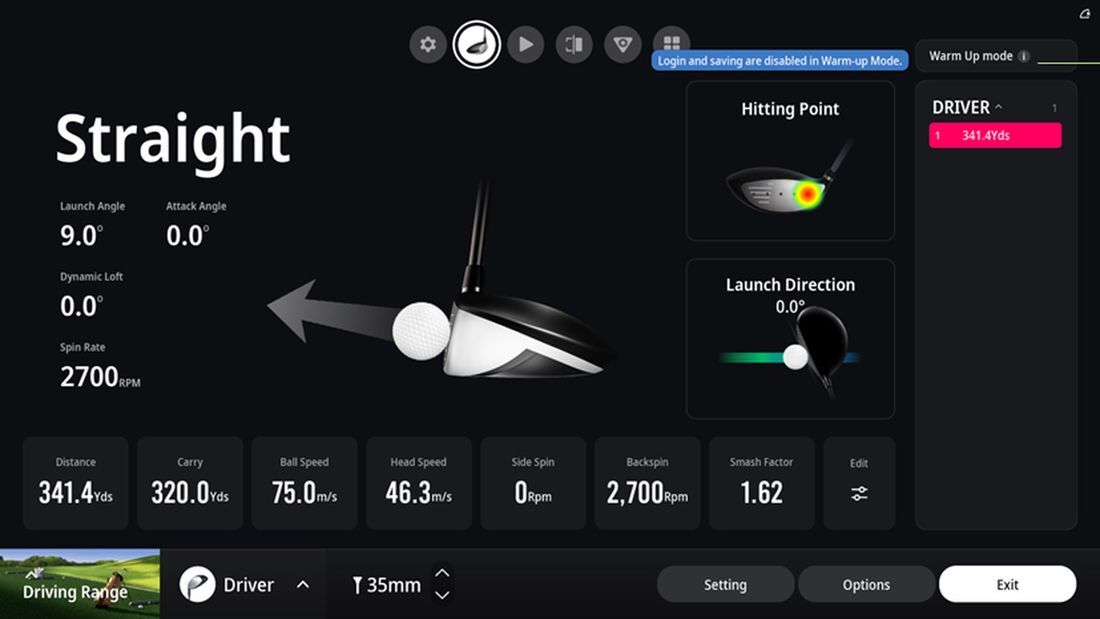Open the gear settings icon in top toolbar
Screen dimensions: 1100x619
click(428, 44)
